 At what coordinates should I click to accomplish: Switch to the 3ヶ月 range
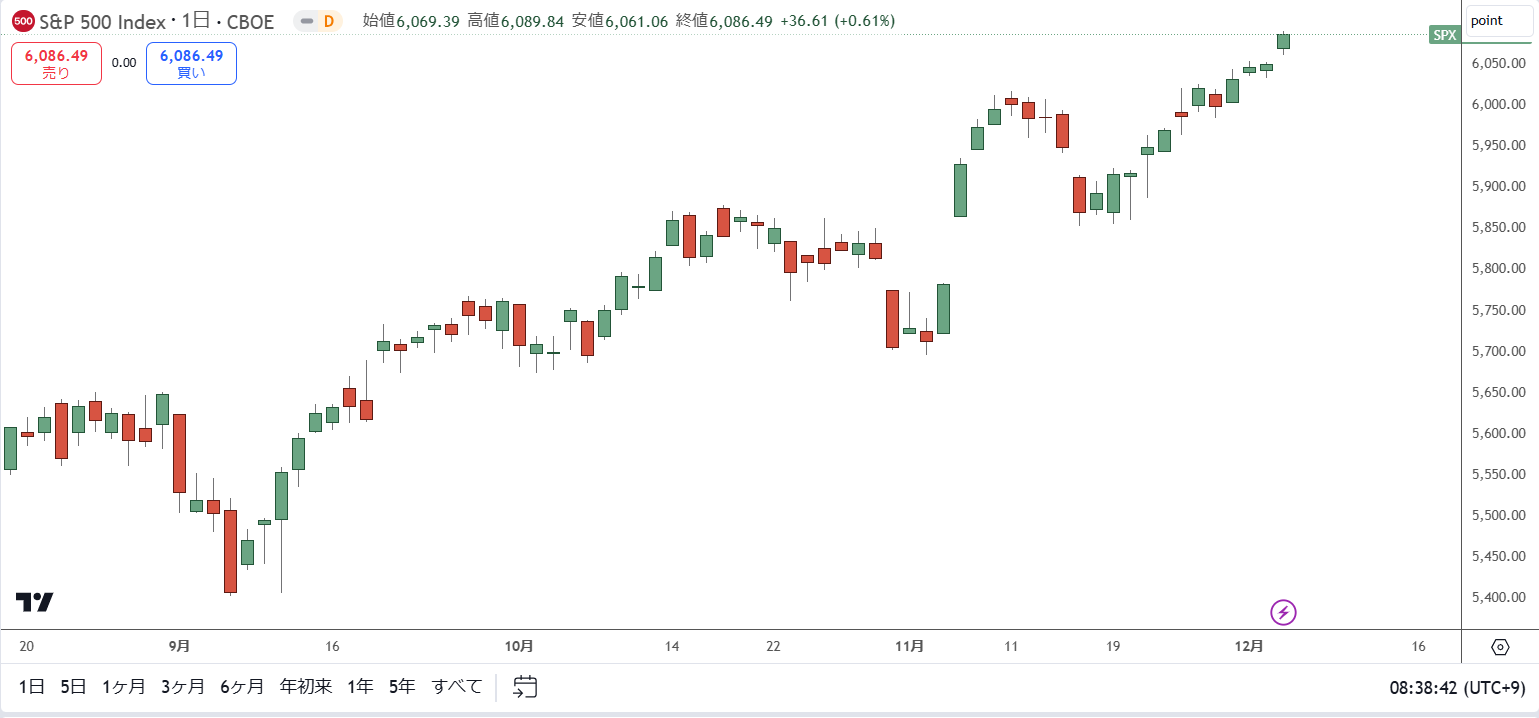point(183,687)
